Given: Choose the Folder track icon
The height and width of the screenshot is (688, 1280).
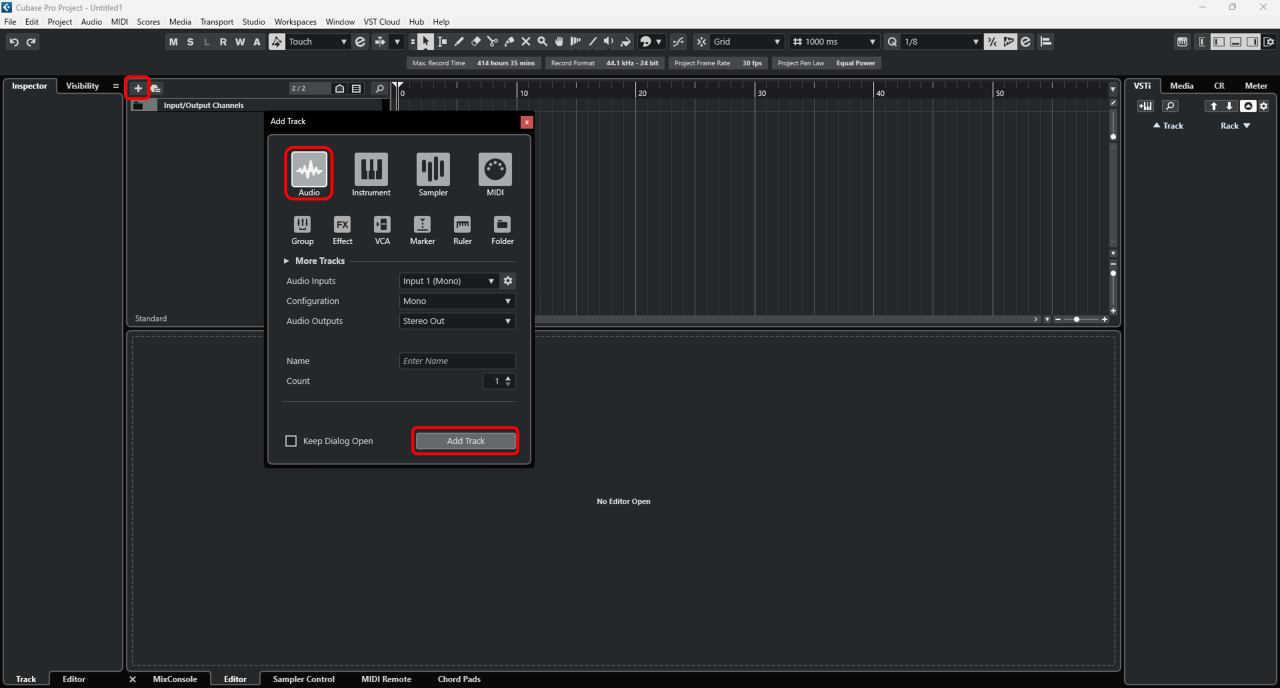Looking at the screenshot, I should point(502,225).
